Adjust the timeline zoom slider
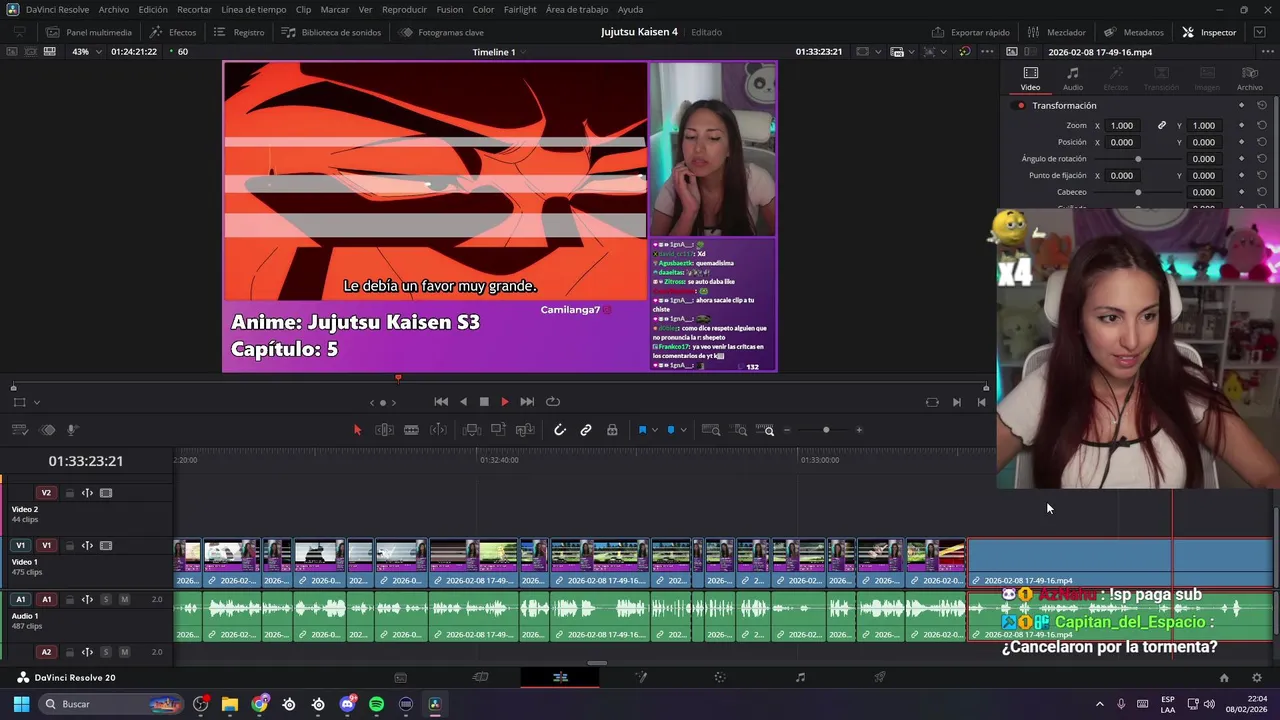The height and width of the screenshot is (720, 1280). click(x=826, y=430)
